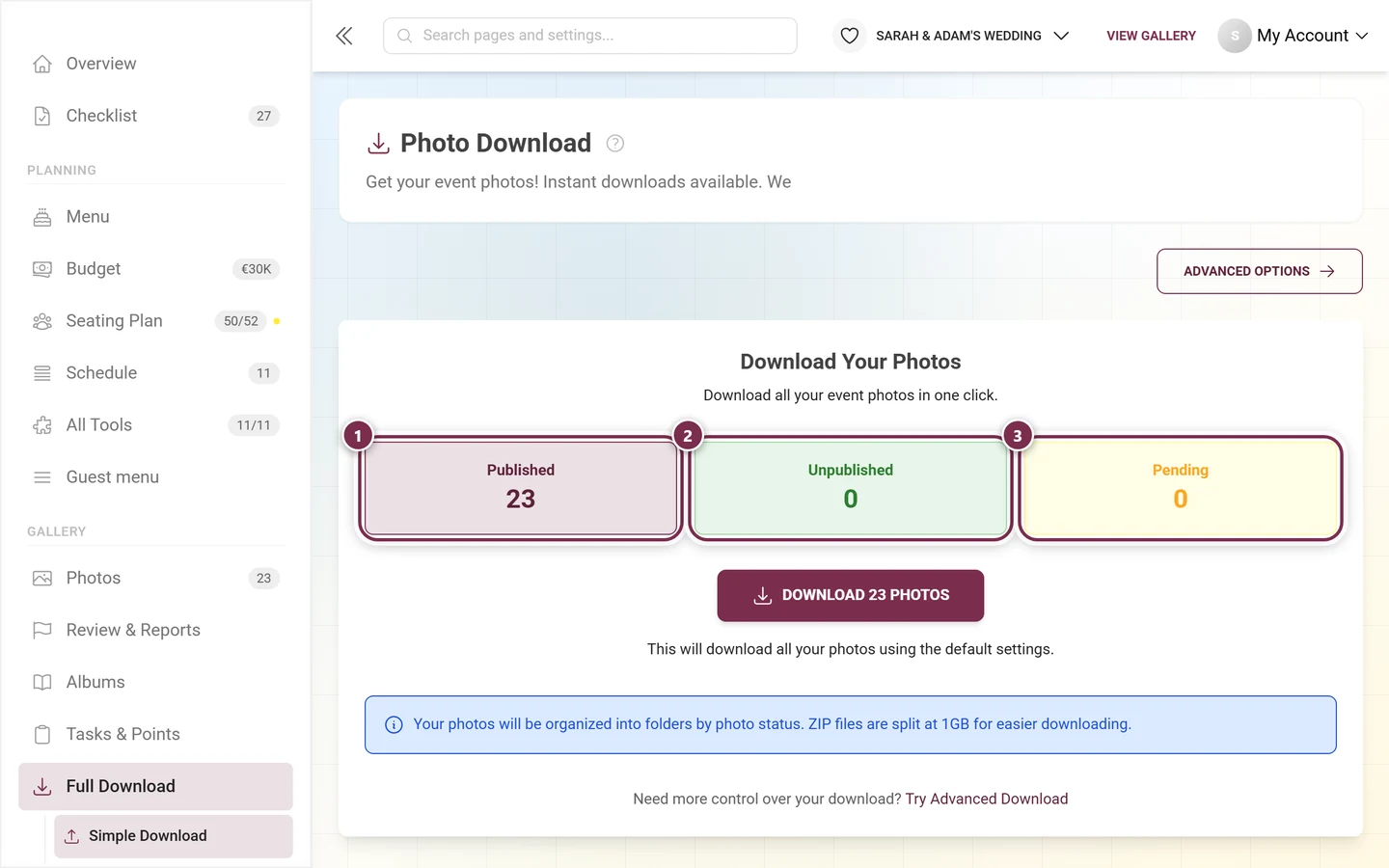Click the GALLERY section label
Viewport: 1389px width, 868px height.
click(56, 532)
